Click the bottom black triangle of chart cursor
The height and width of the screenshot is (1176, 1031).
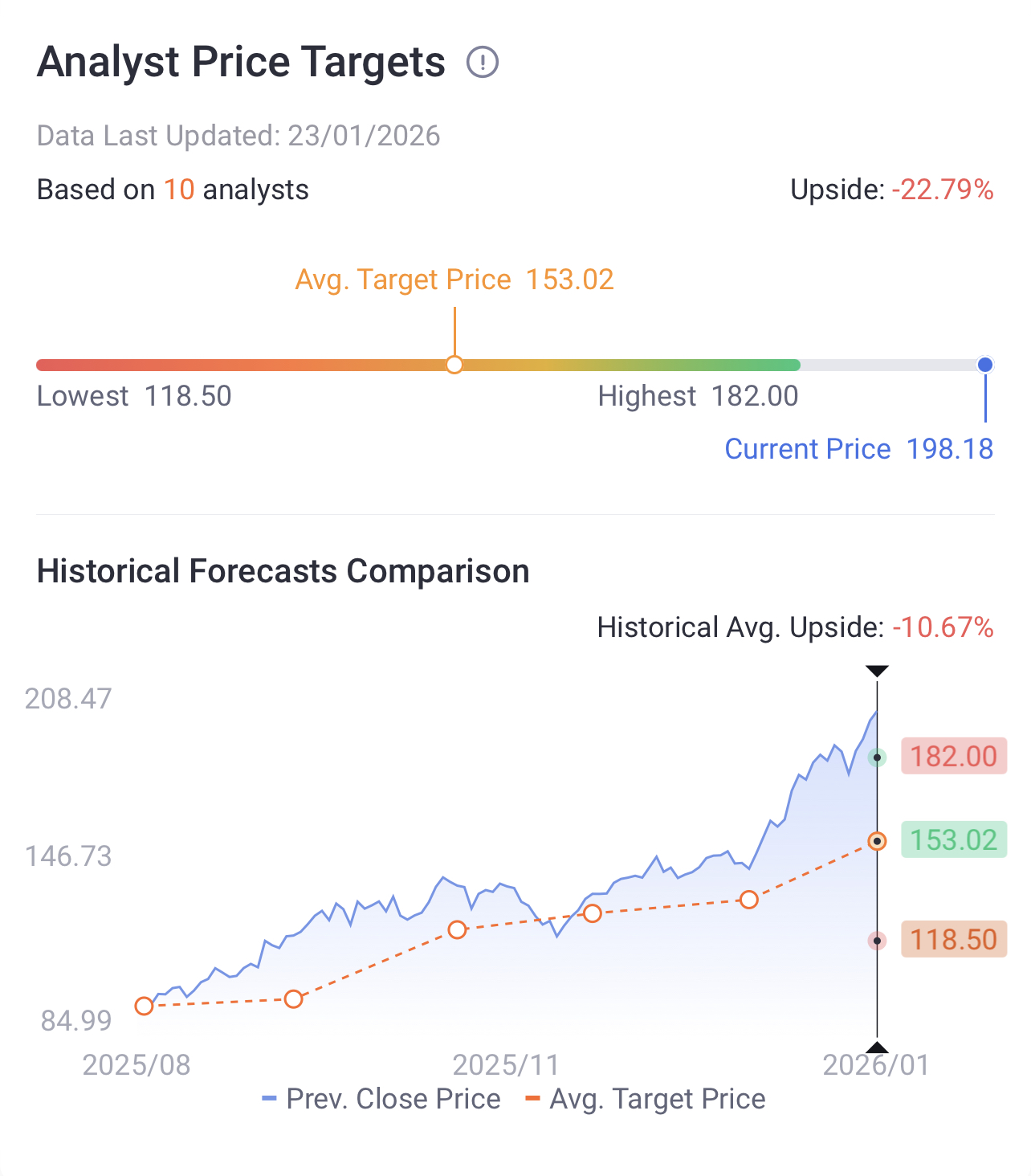point(877,1047)
